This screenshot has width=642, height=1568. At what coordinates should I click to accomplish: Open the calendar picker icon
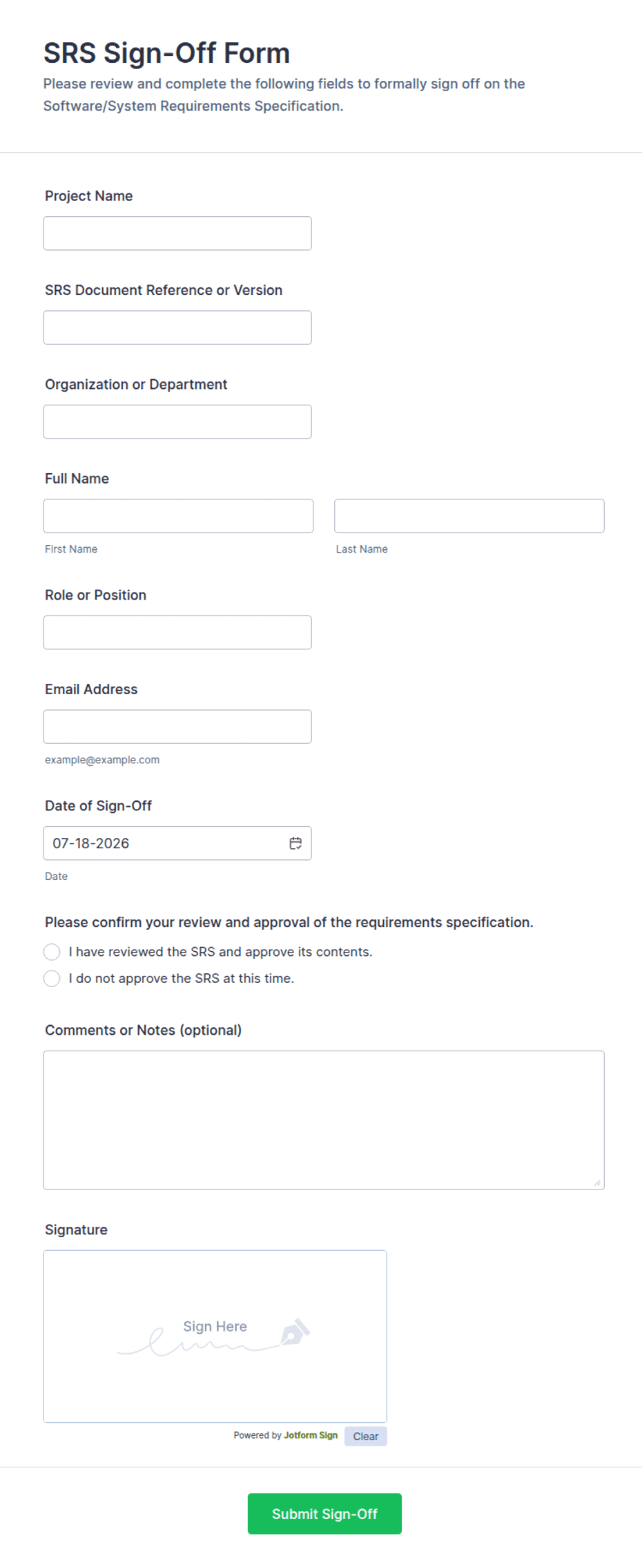[x=295, y=843]
